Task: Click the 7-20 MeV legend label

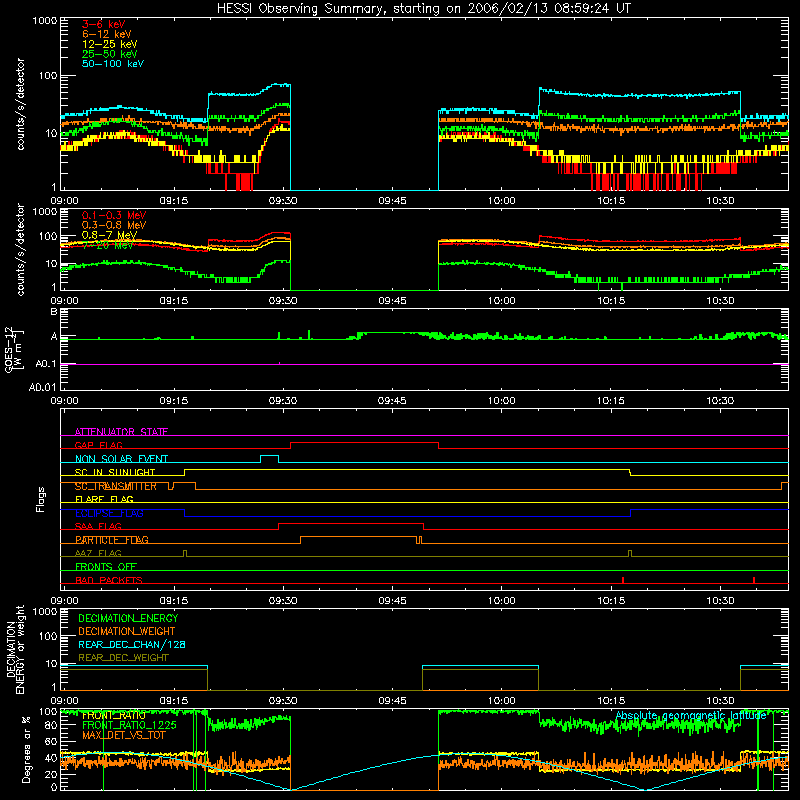Action: click(x=108, y=245)
